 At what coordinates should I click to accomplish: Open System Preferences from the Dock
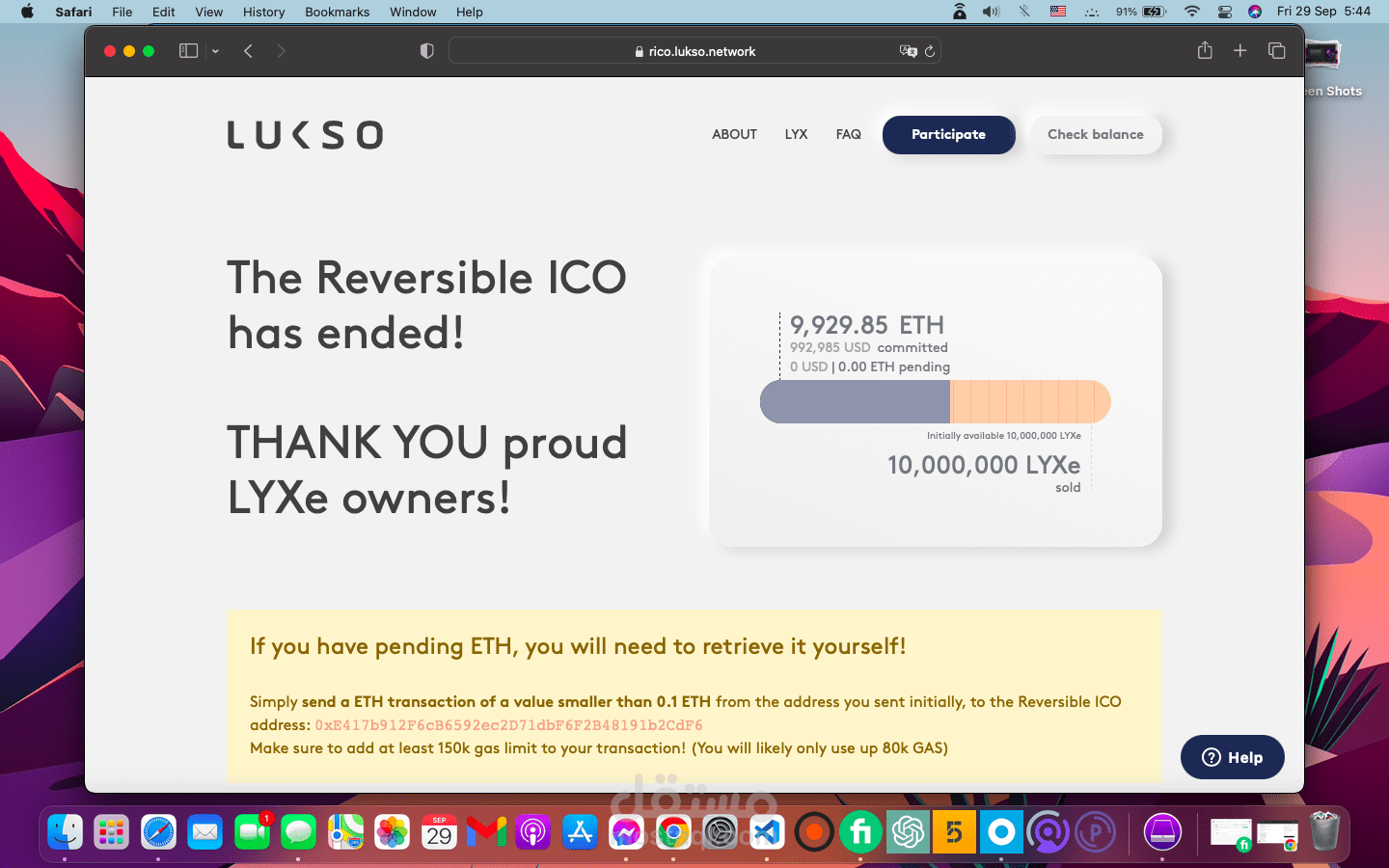pyautogui.click(x=720, y=831)
